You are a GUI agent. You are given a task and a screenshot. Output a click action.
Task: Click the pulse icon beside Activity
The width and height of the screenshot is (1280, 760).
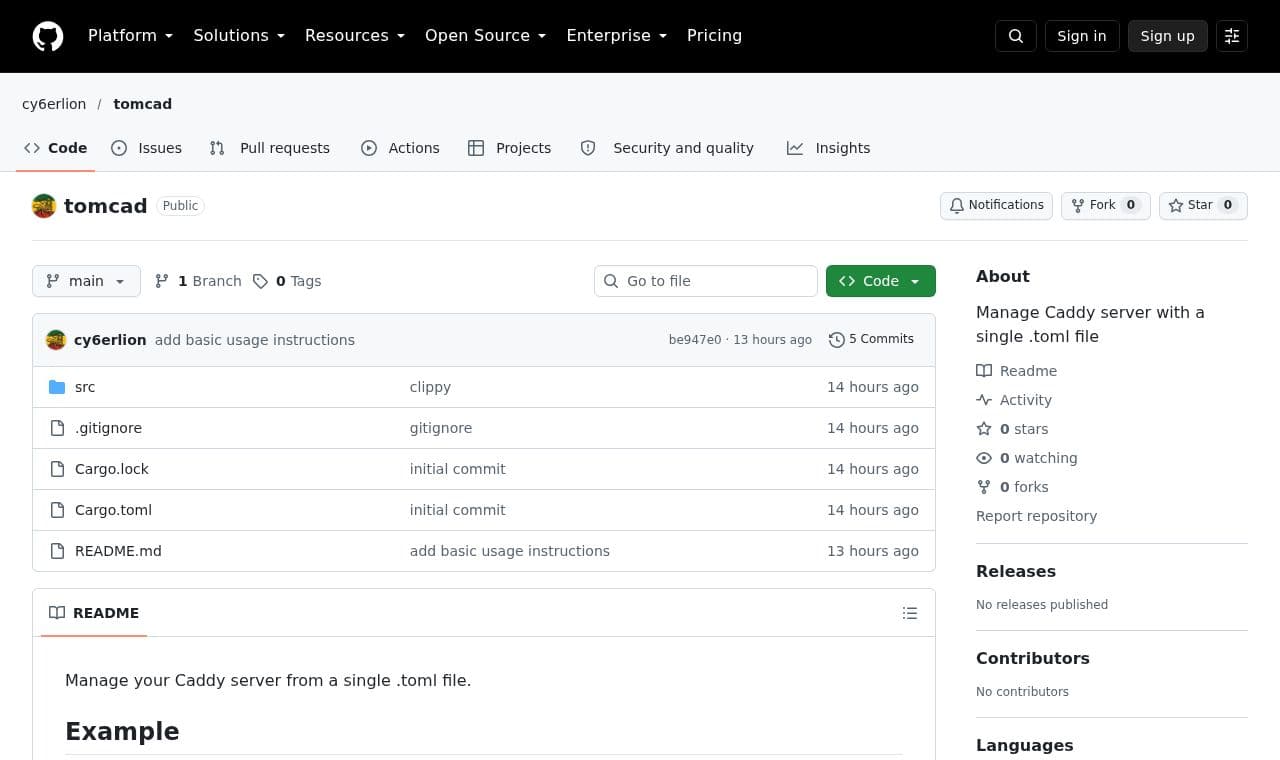984,400
